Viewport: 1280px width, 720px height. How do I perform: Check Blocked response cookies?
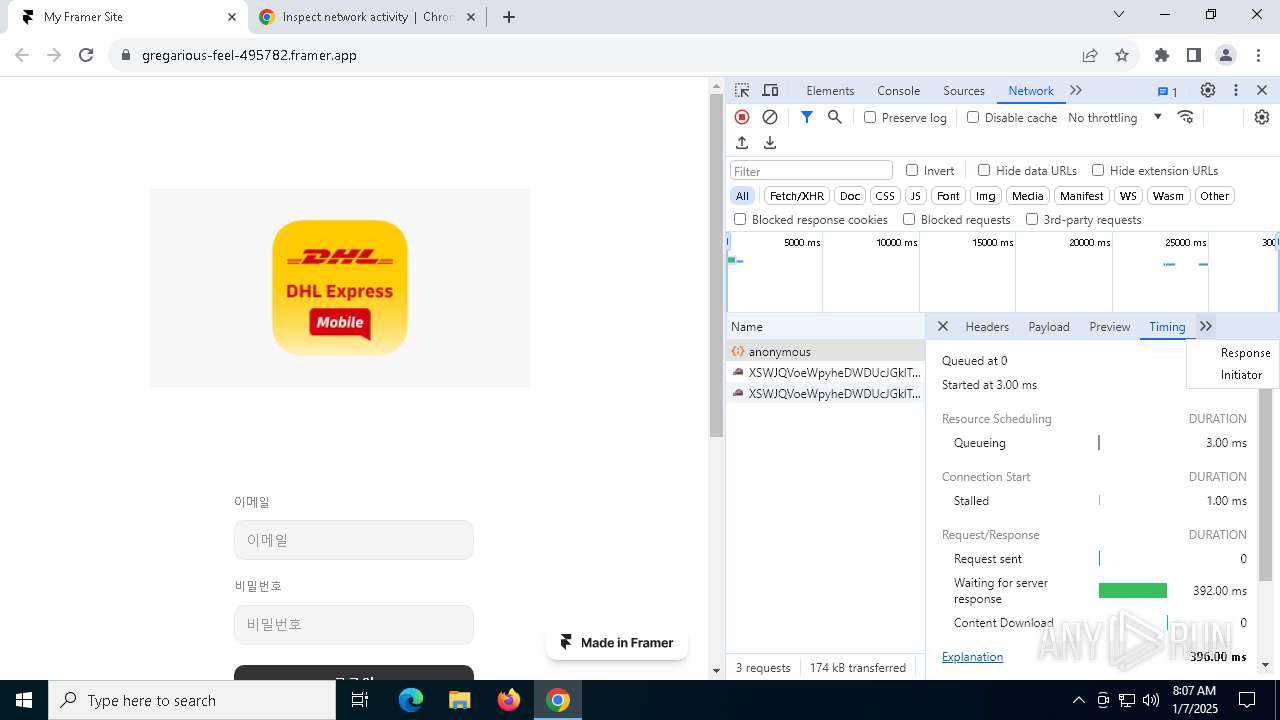(740, 219)
